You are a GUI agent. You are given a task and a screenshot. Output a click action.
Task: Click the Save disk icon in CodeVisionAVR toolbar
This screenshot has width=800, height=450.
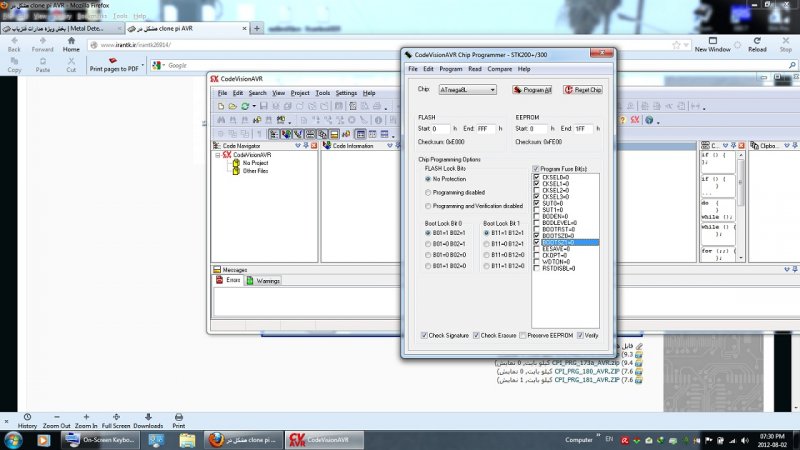coord(263,106)
